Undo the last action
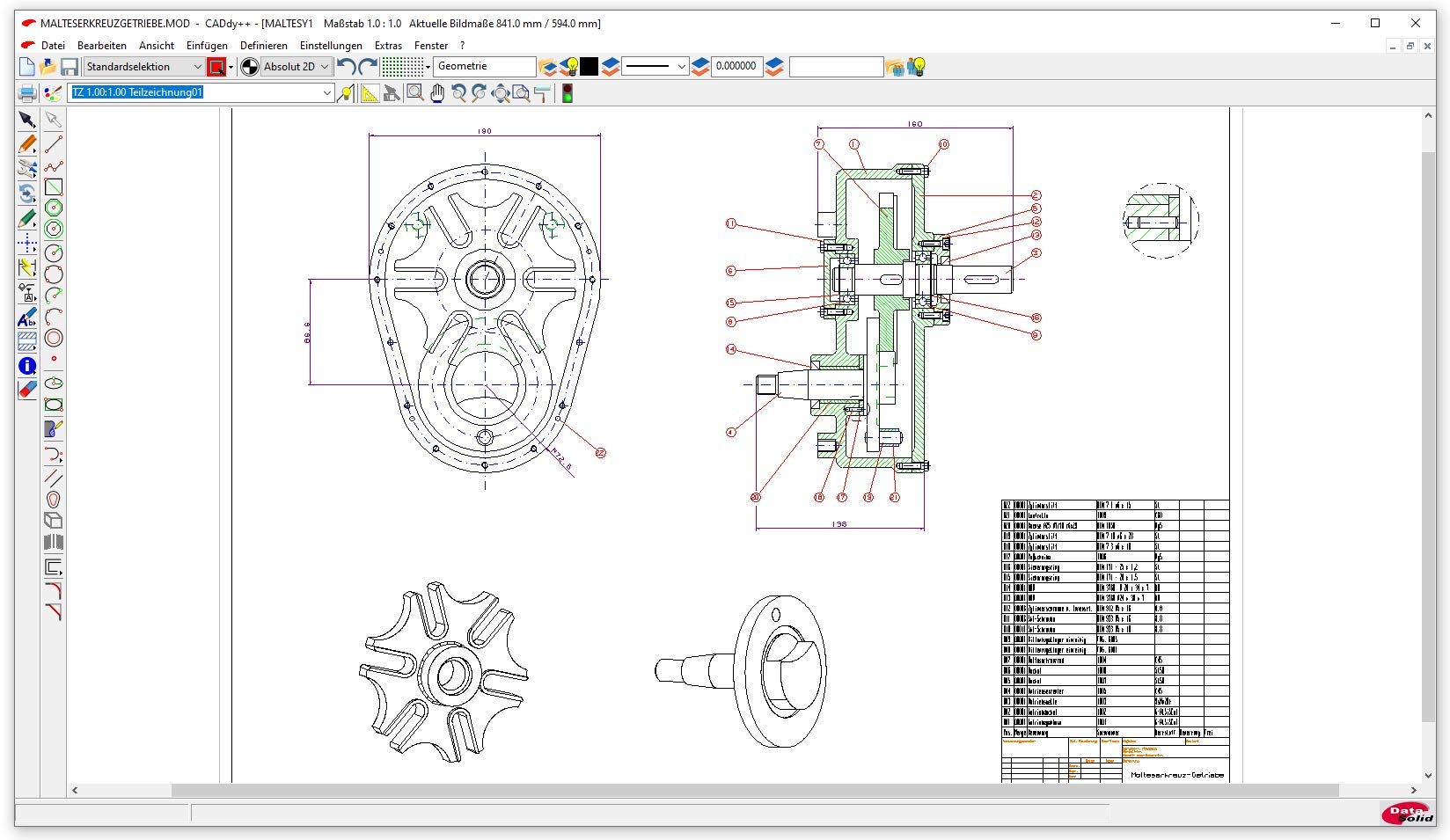 click(347, 67)
